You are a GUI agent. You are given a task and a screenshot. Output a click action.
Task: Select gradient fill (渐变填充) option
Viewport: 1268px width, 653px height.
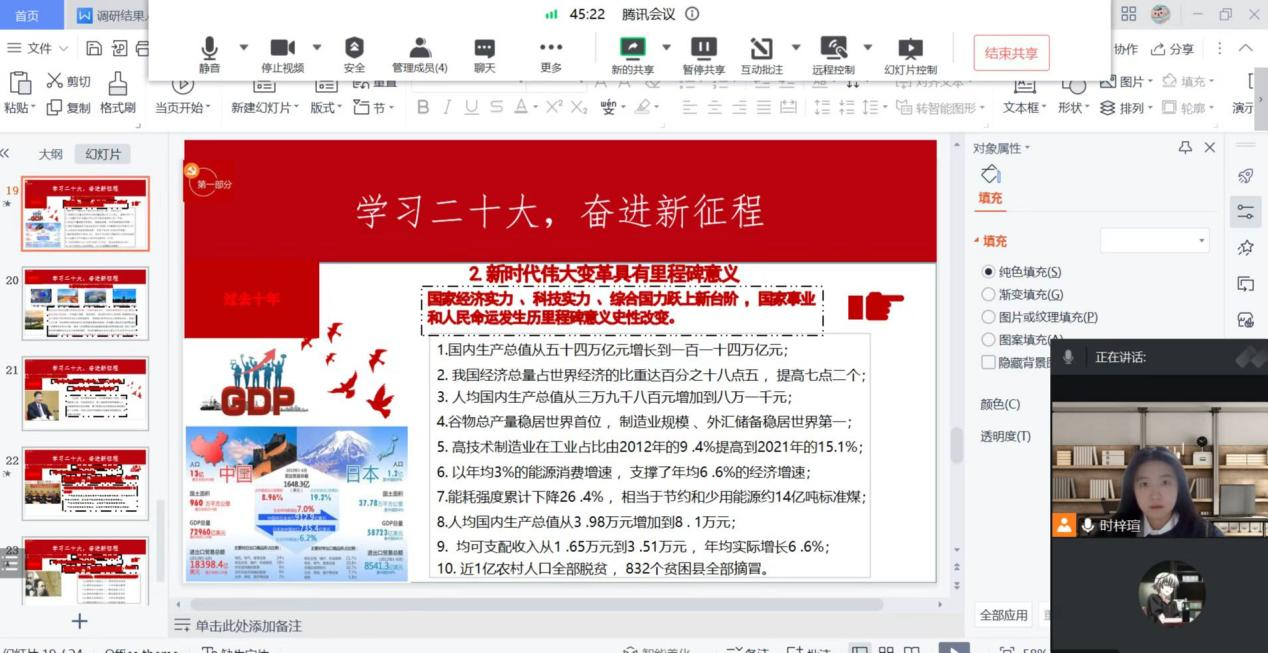pyautogui.click(x=989, y=295)
